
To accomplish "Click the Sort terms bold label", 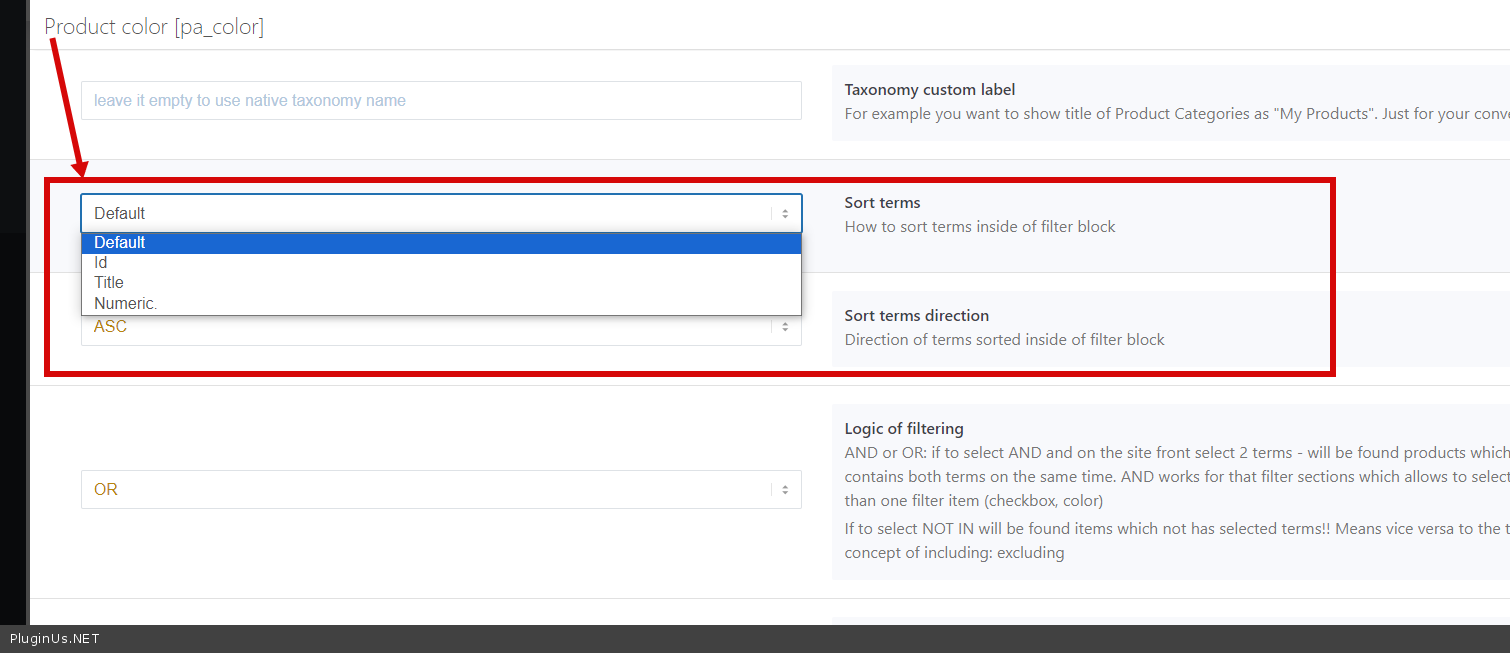I will (x=882, y=203).
